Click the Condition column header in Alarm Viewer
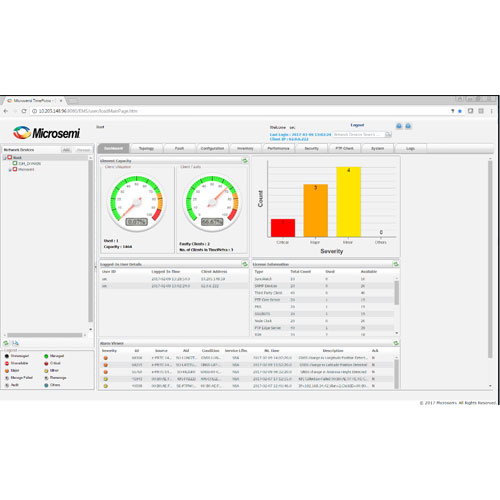 click(x=210, y=351)
